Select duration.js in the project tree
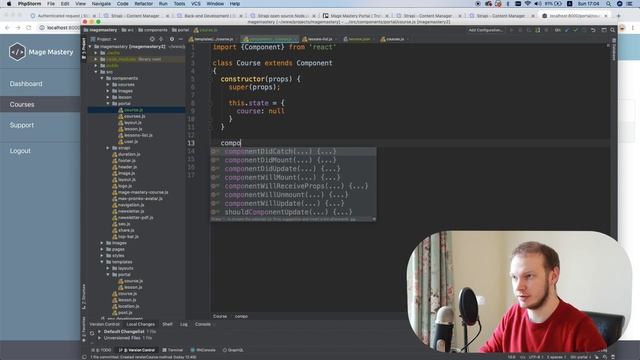 pos(129,154)
